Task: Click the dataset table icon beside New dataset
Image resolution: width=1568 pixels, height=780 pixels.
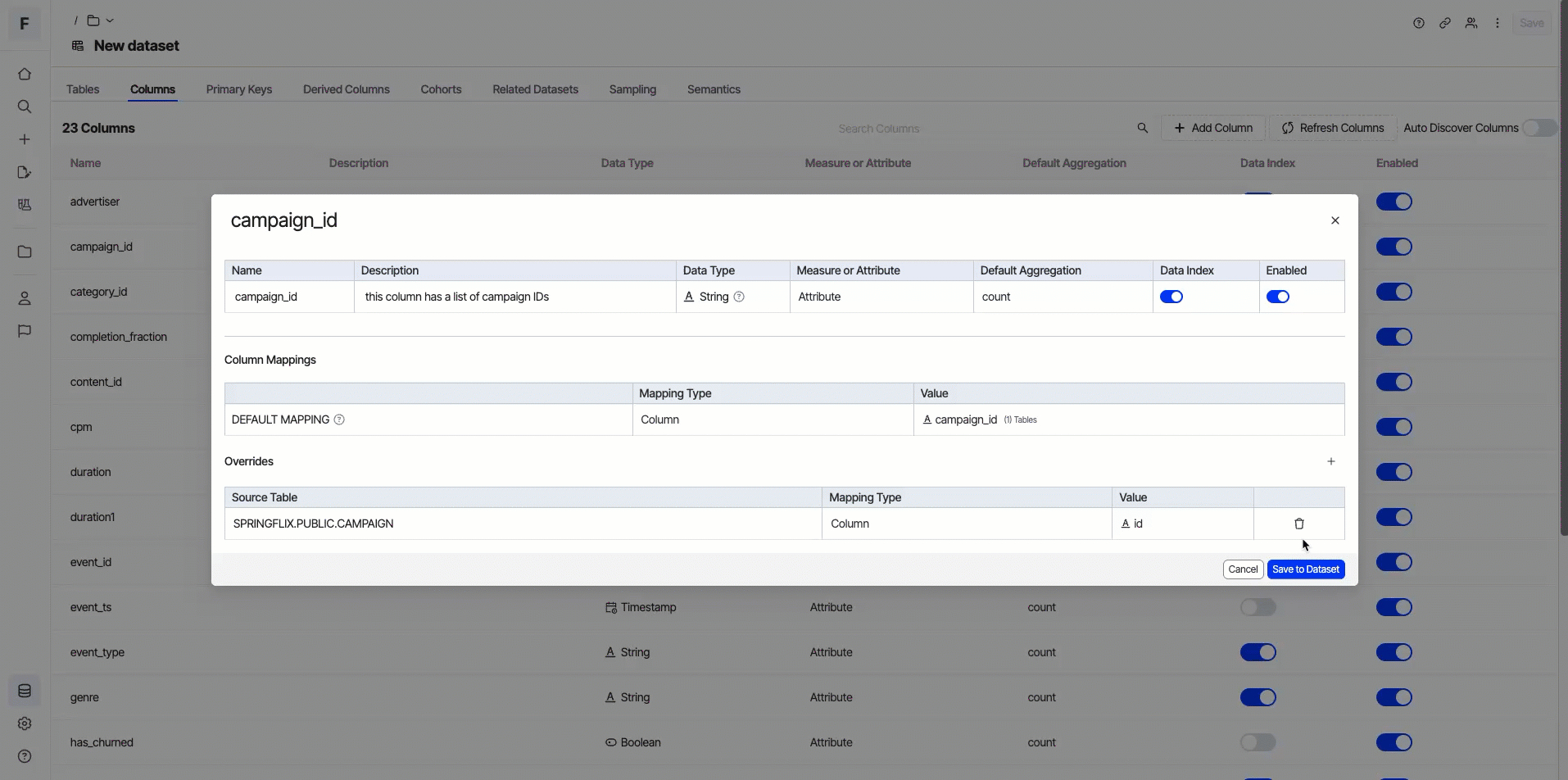Action: [x=78, y=46]
